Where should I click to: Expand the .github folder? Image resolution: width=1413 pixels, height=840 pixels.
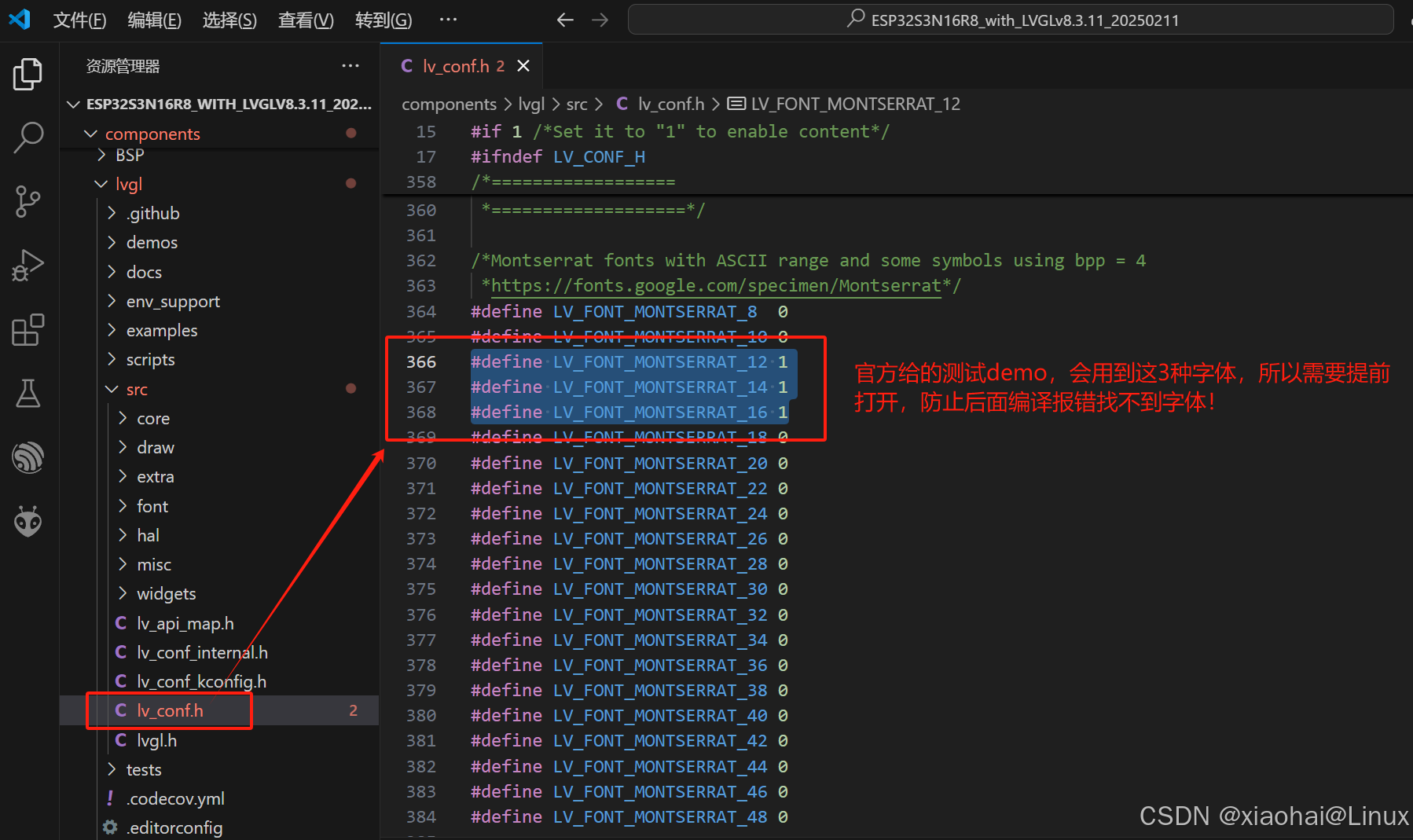pyautogui.click(x=220, y=213)
